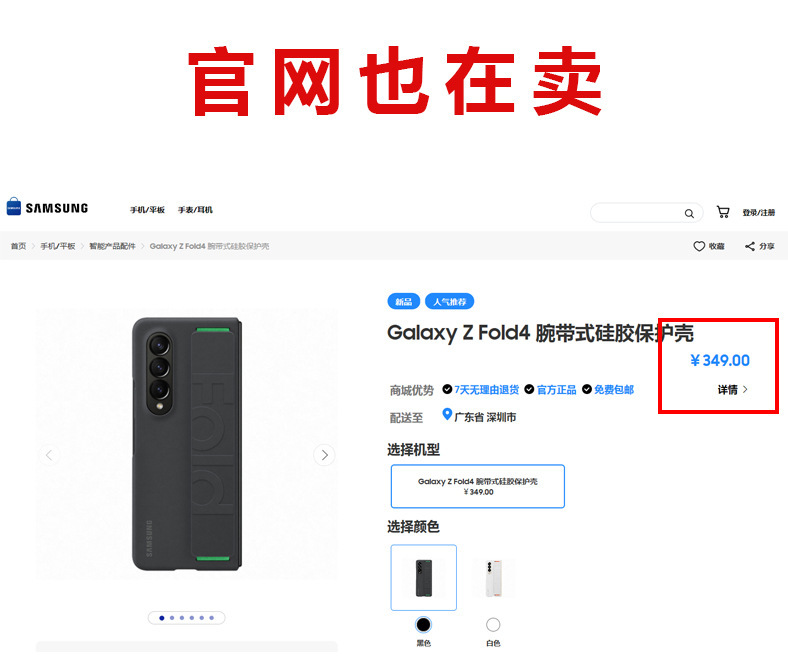The height and width of the screenshot is (660, 788).
Task: Select Galaxy Z Fold4 model option
Action: point(477,486)
